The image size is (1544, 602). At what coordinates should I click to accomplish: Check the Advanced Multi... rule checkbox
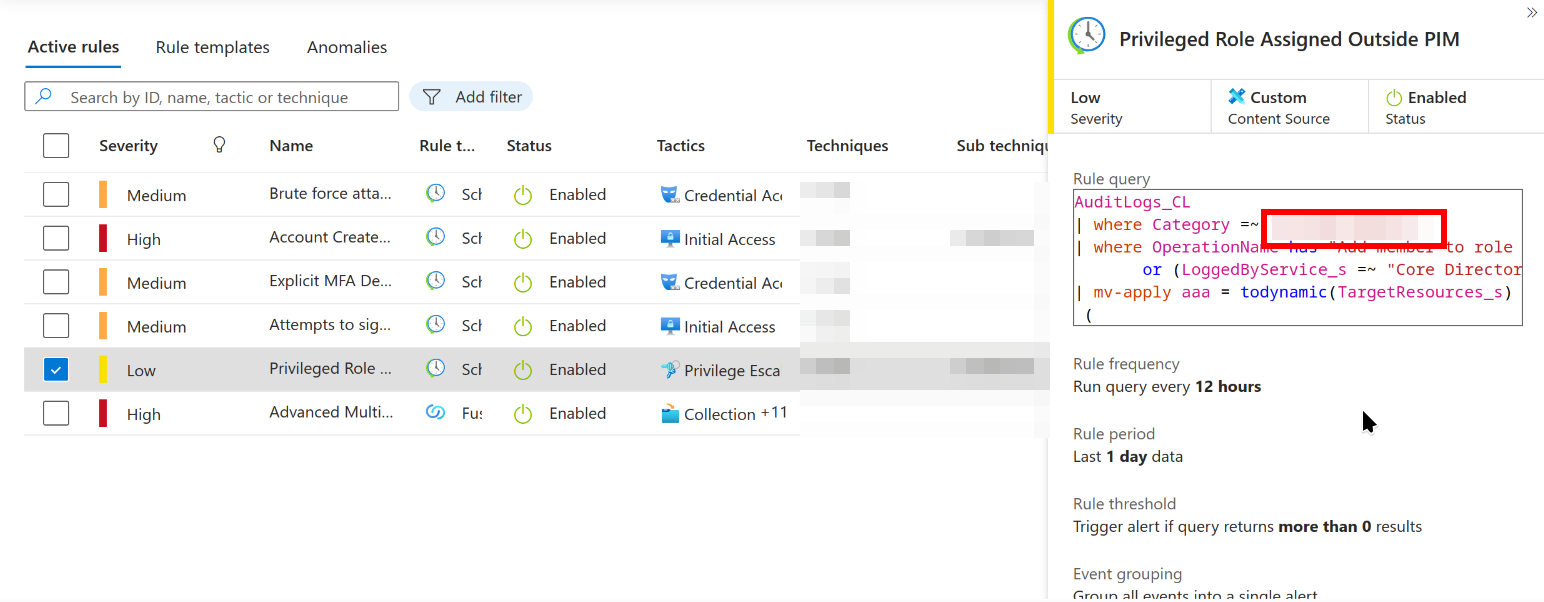click(56, 413)
